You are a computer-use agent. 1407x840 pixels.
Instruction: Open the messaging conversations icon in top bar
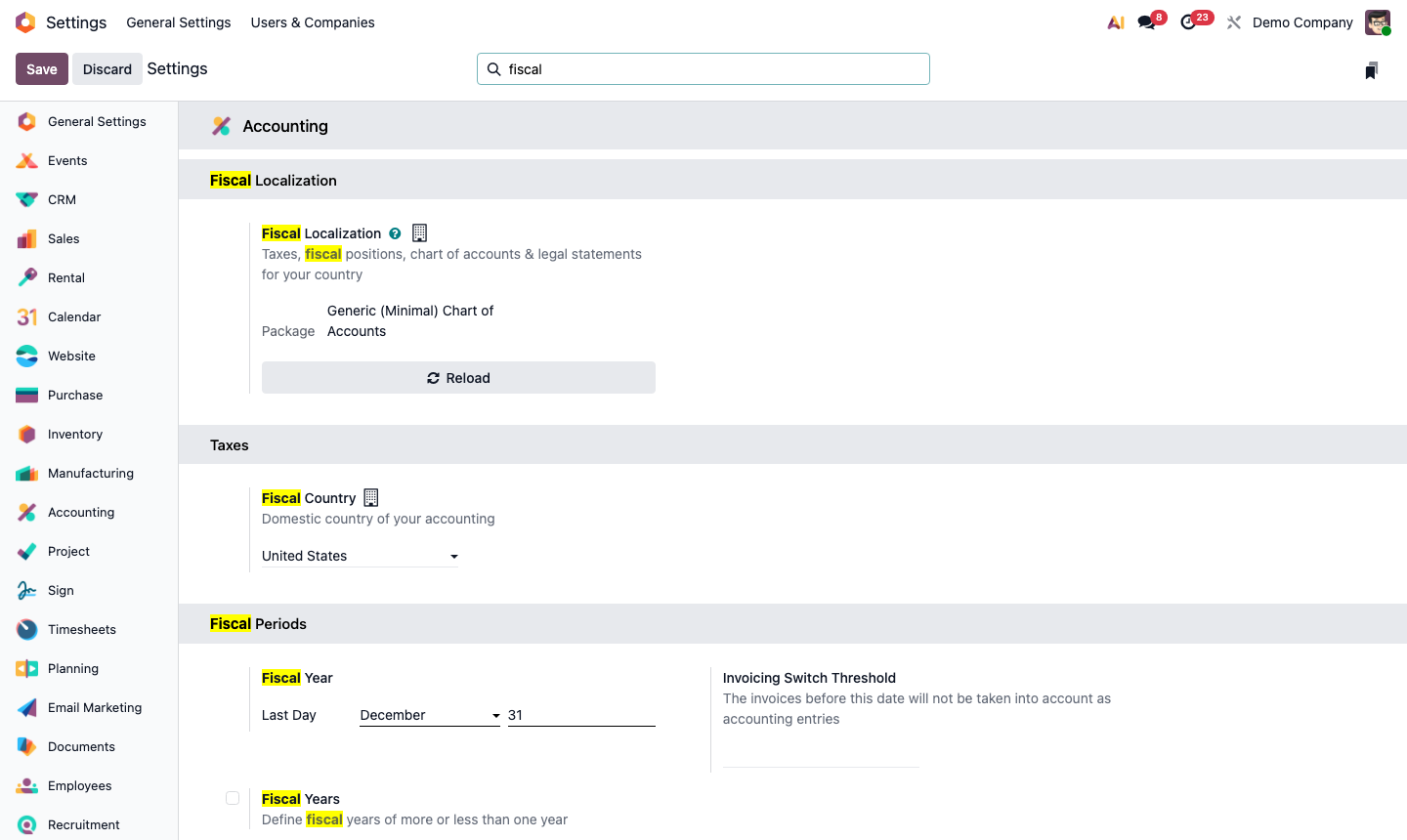pyautogui.click(x=1143, y=21)
